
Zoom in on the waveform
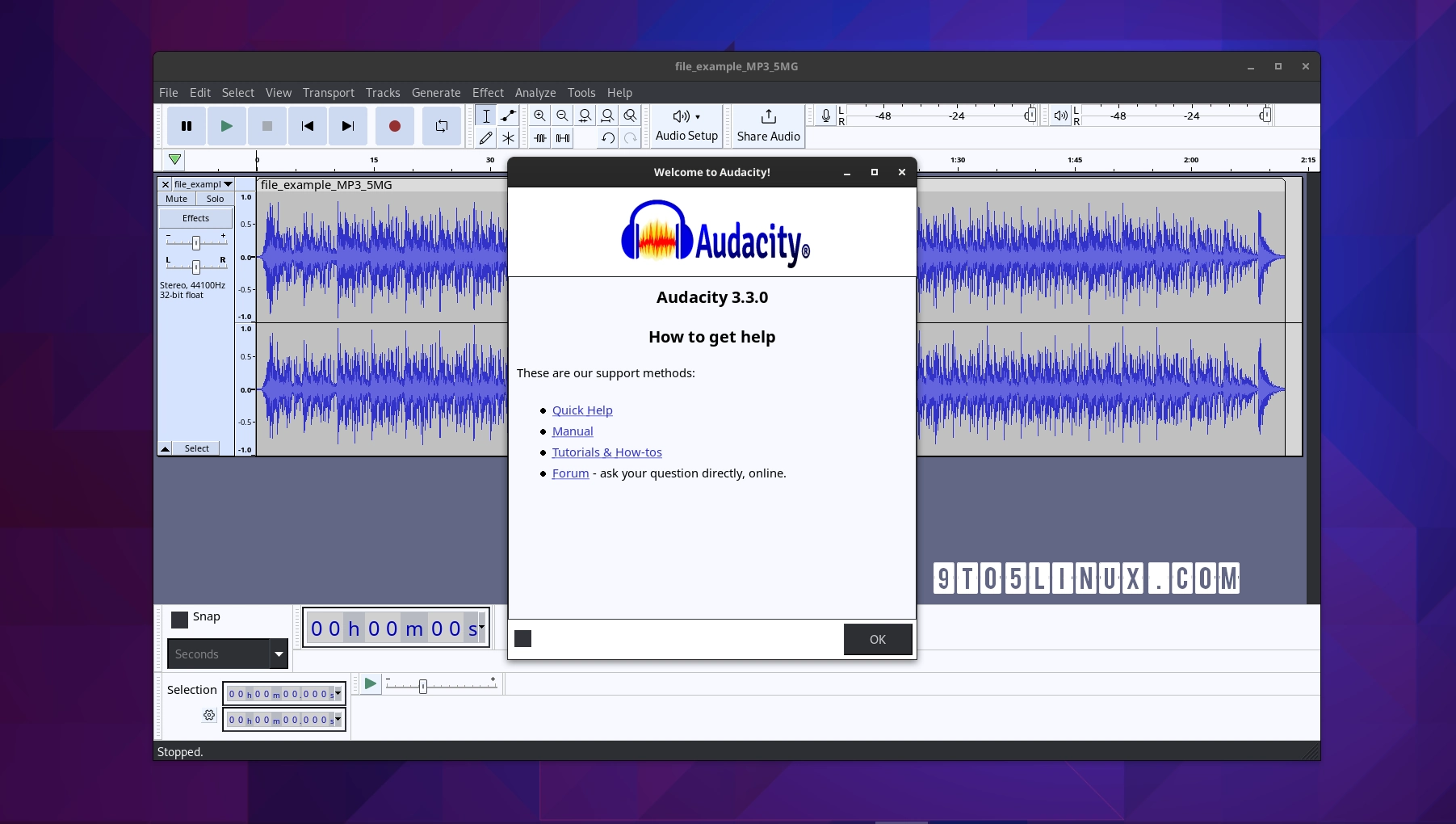tap(539, 116)
